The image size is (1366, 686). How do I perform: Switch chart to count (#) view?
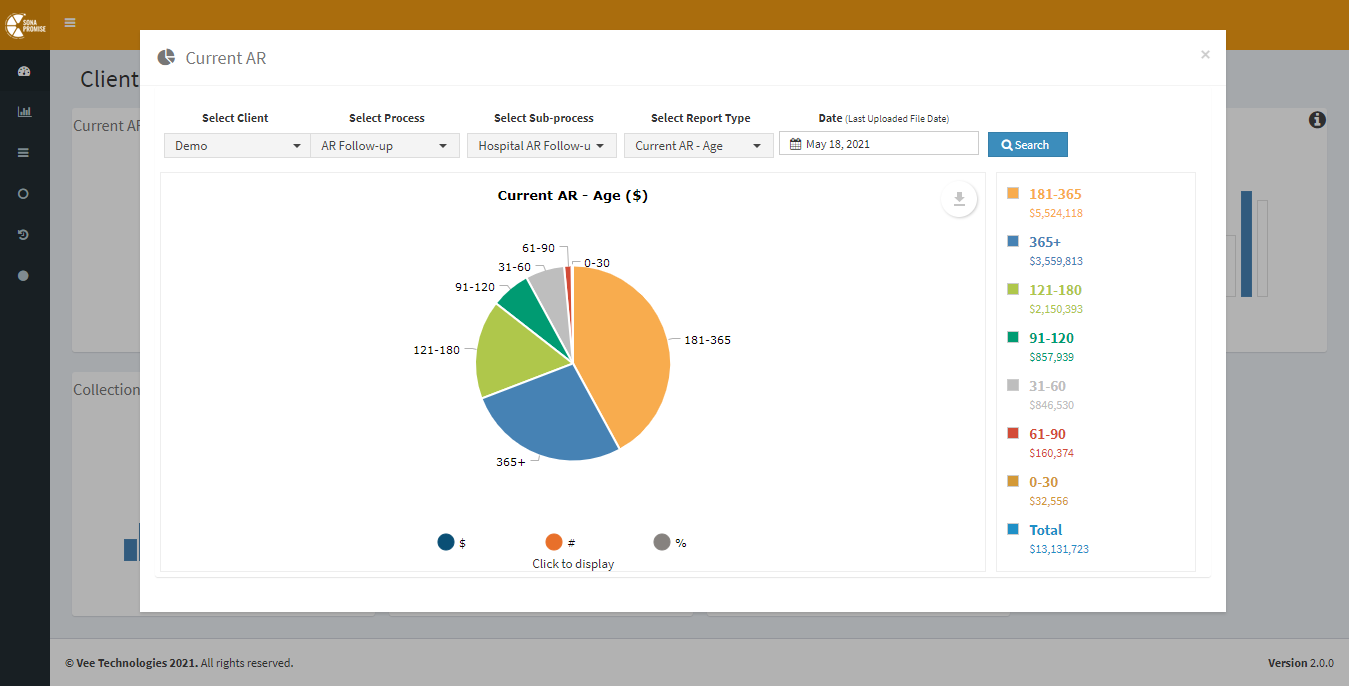click(554, 542)
